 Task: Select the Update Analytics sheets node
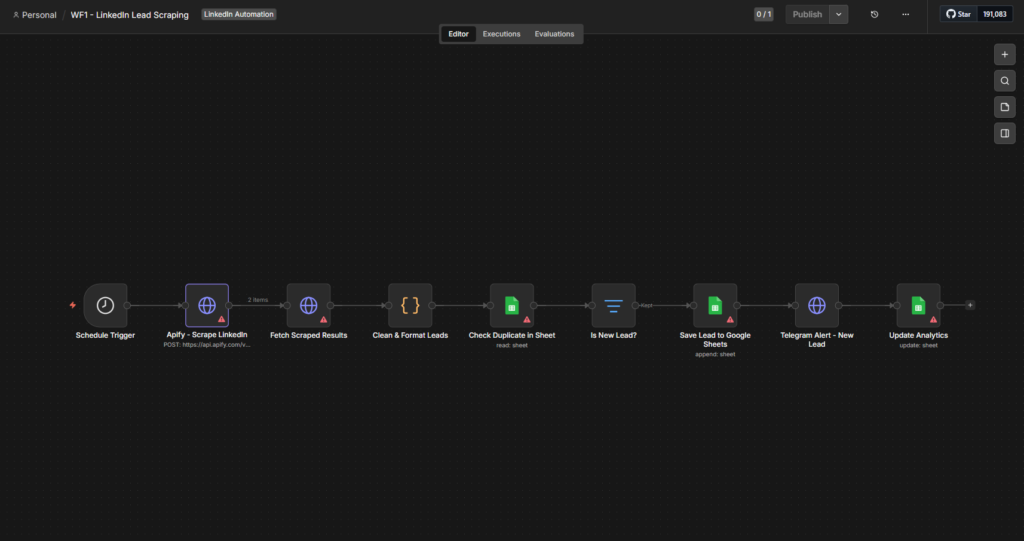918,305
